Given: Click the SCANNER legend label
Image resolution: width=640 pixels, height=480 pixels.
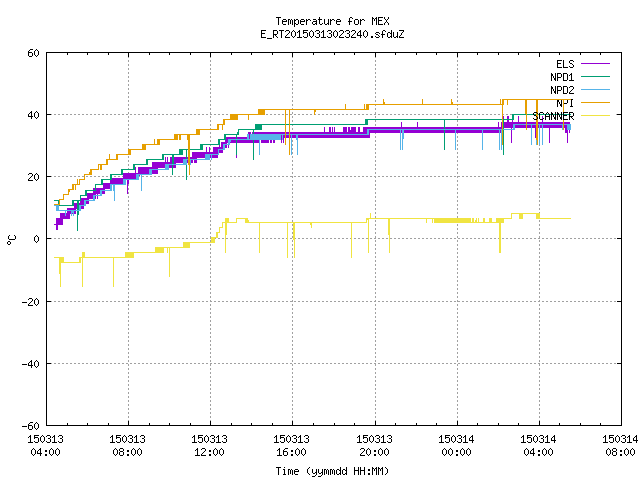Looking at the screenshot, I should (x=553, y=116).
